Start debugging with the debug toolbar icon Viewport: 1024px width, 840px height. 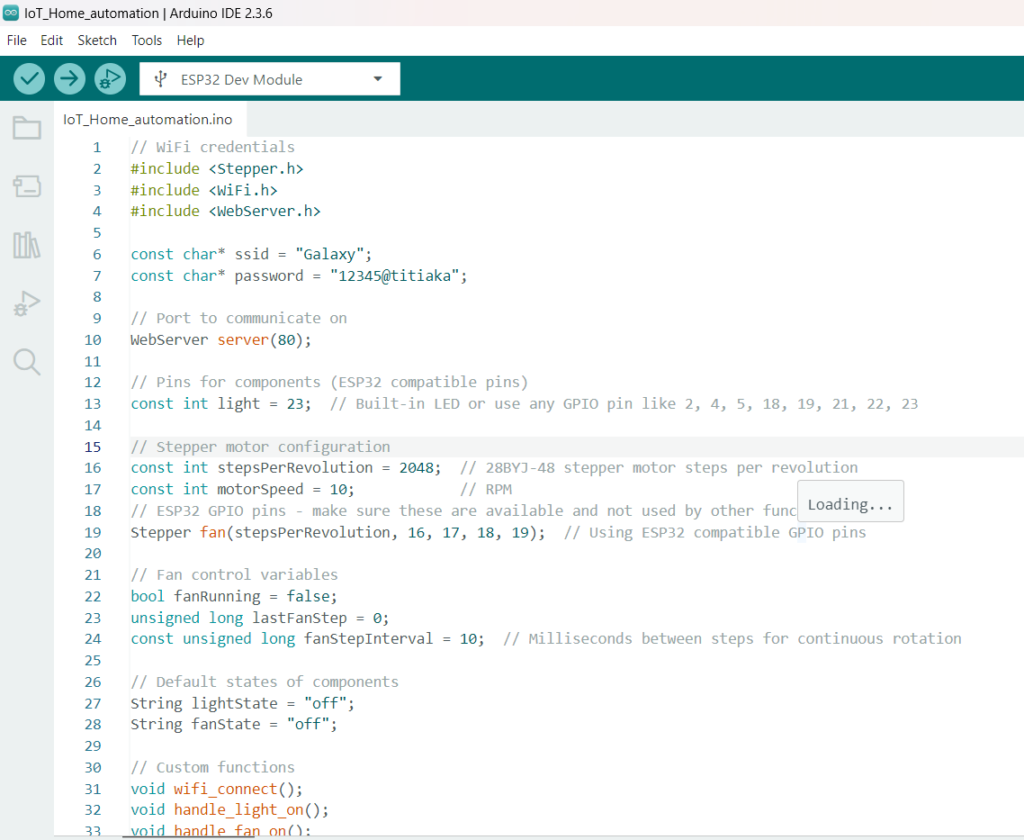109,78
